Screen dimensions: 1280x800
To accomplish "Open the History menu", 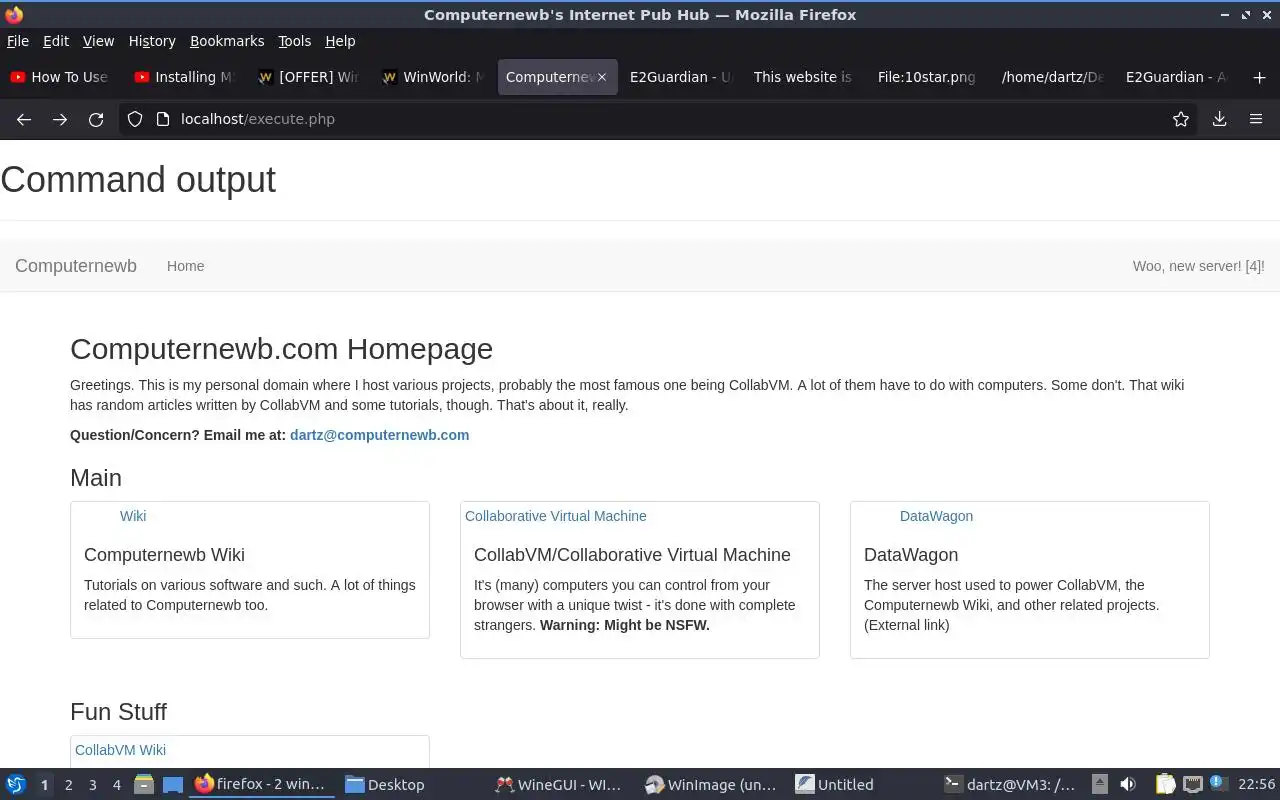I will [152, 41].
